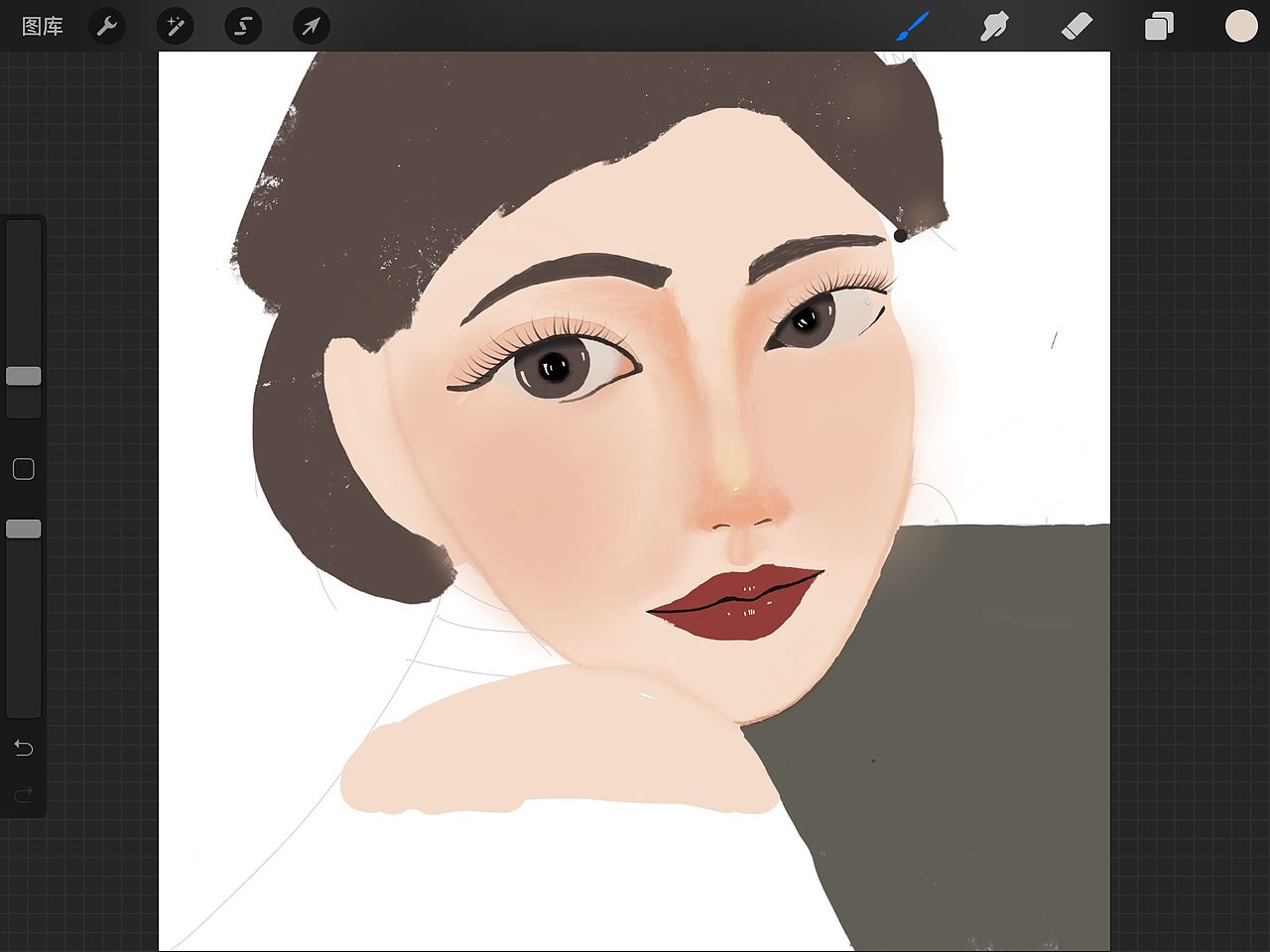Adjust the brush opacity slider
Image resolution: width=1270 pixels, height=952 pixels.
coord(24,529)
